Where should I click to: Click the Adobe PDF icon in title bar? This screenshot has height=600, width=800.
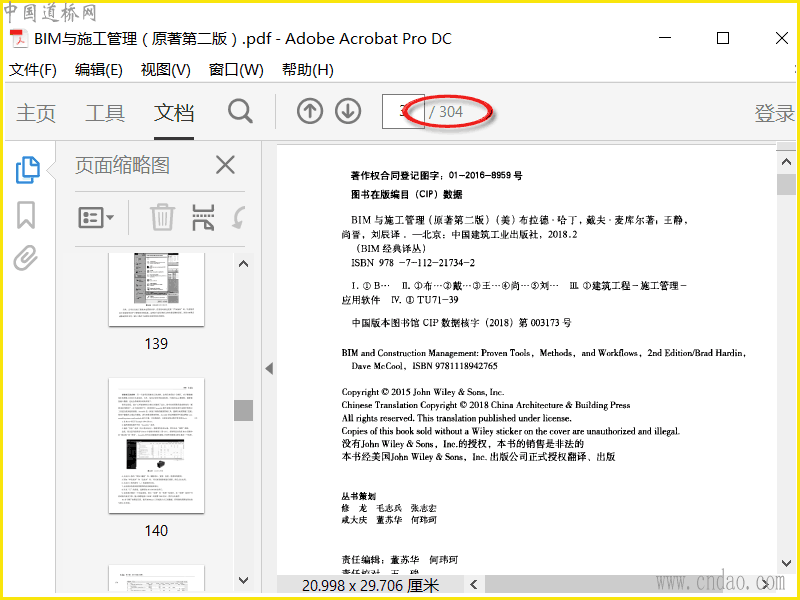point(19,39)
